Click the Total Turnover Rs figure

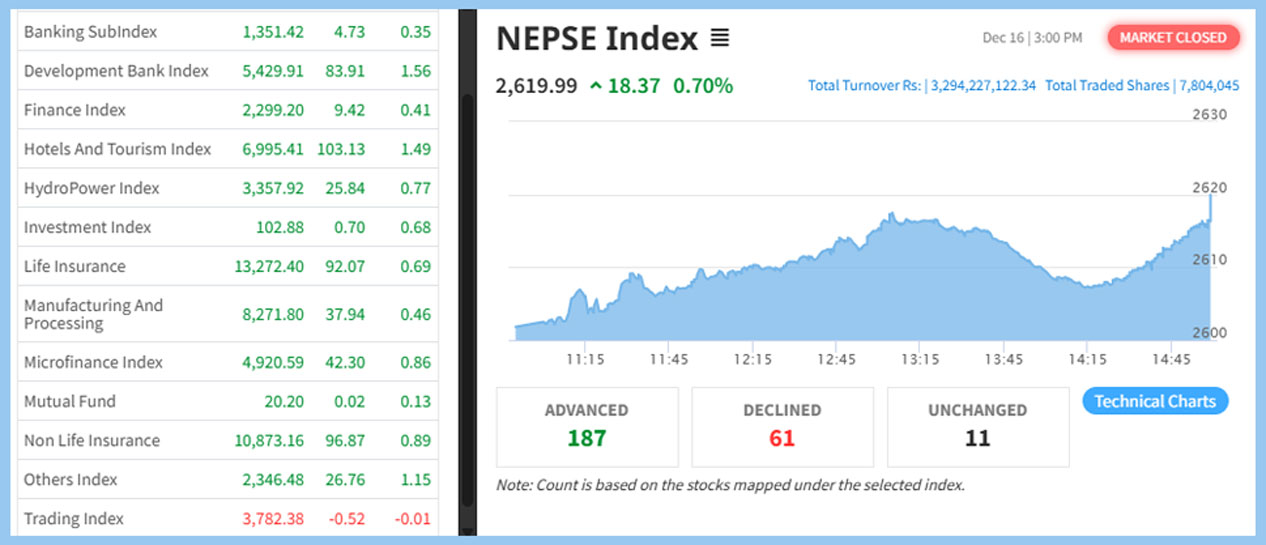click(983, 86)
